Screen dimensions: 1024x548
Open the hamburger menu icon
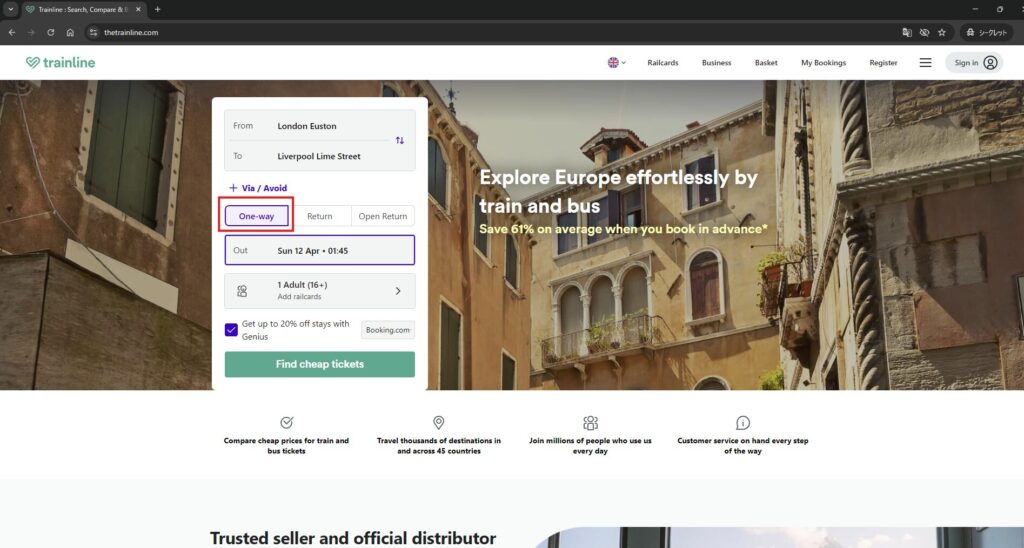(925, 62)
